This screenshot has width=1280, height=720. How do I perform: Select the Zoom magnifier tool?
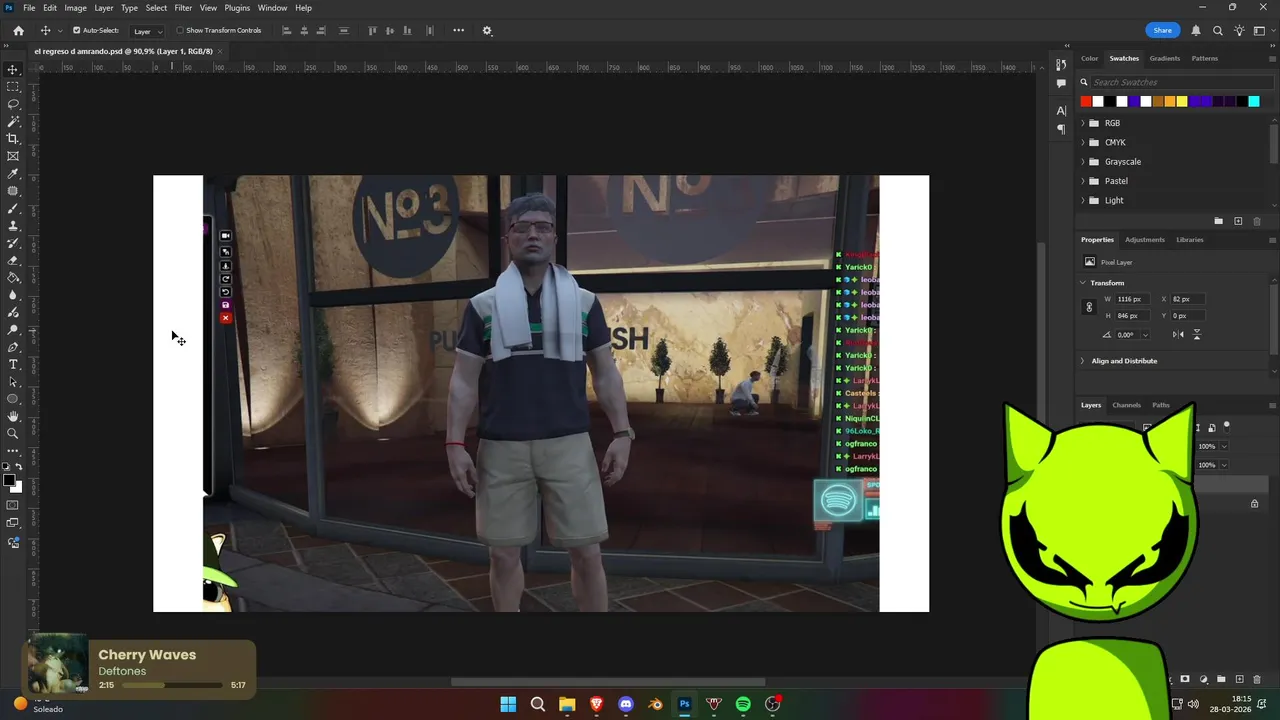pos(13,433)
